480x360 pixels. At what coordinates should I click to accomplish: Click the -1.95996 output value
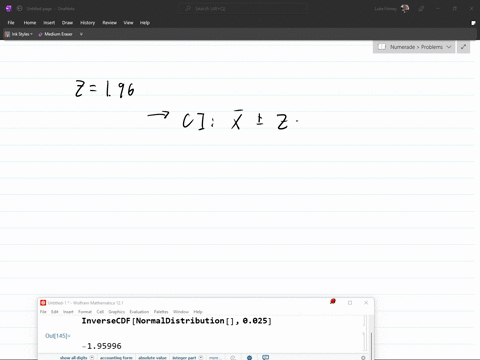[x=102, y=346]
